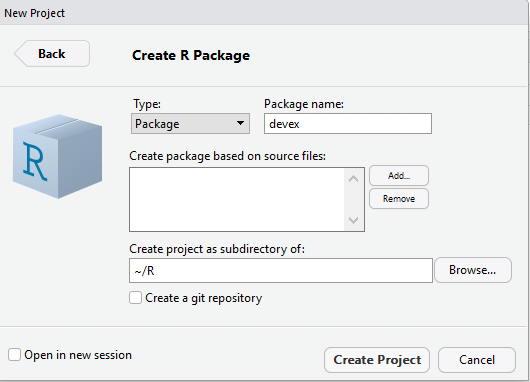Click Browse... to choose a directory
Viewport: 530px width, 382px height.
[473, 270]
